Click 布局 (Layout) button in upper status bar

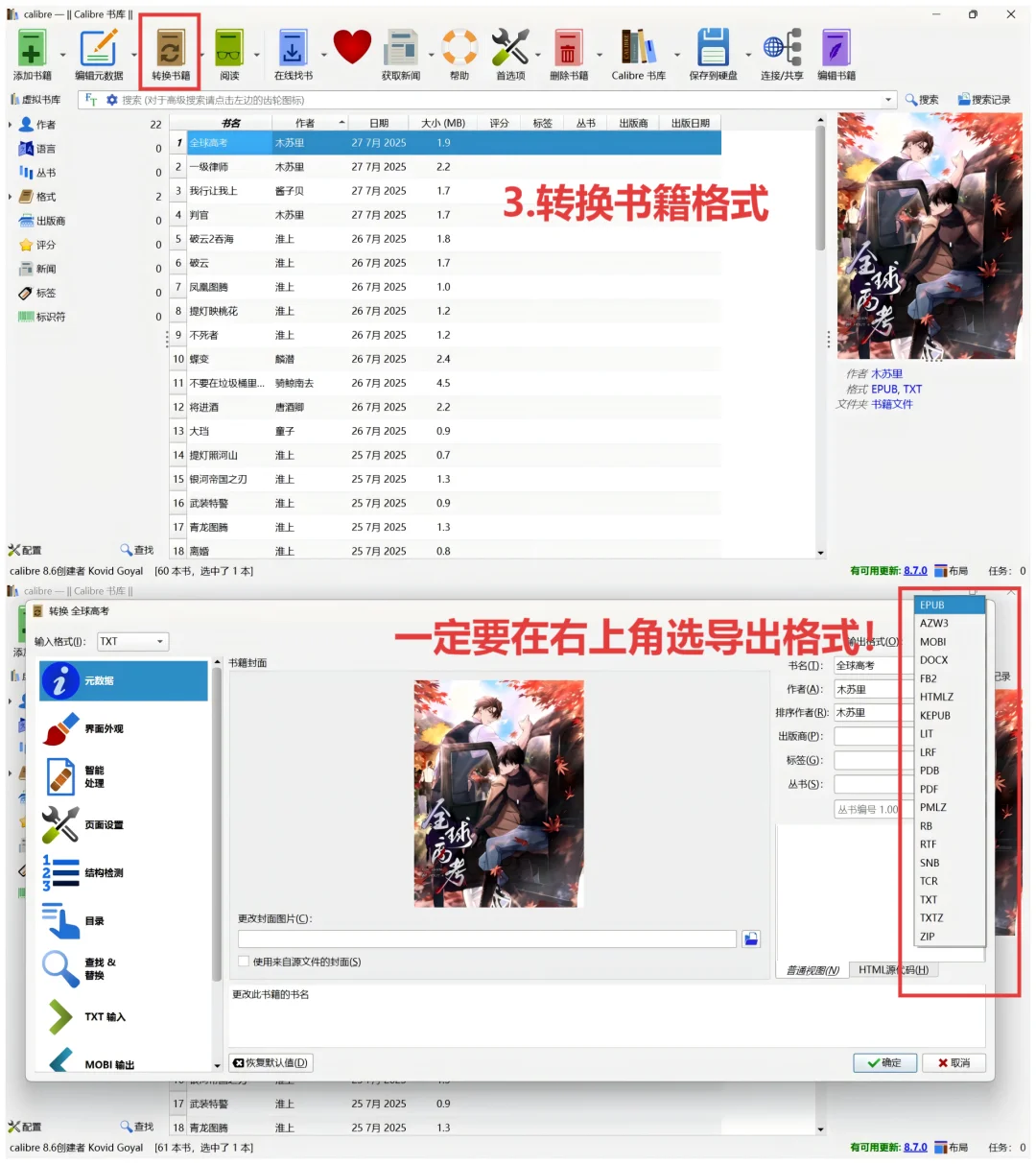pyautogui.click(x=952, y=571)
